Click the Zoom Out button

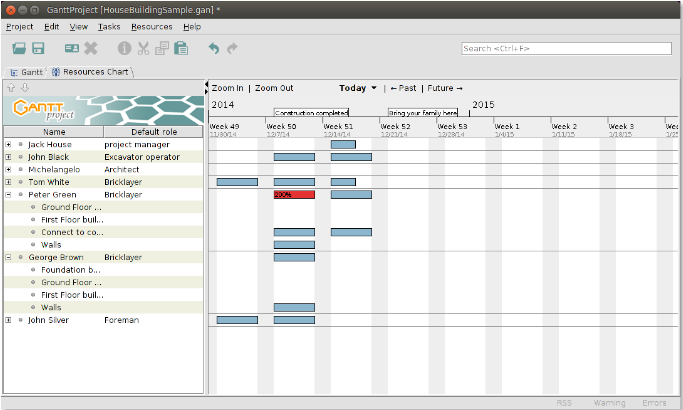(274, 88)
